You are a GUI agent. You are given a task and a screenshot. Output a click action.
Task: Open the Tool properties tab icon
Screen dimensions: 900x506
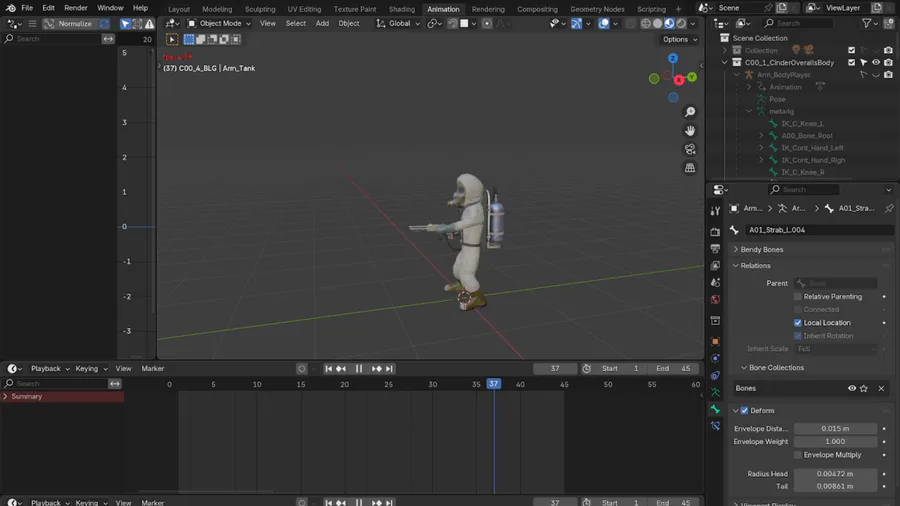coord(715,211)
